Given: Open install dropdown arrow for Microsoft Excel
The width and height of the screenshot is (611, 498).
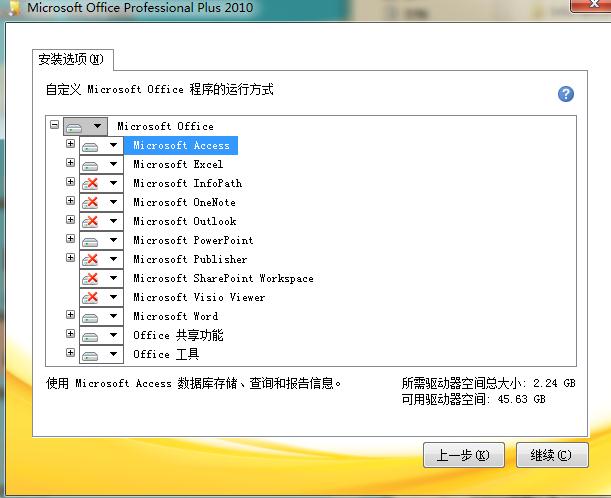Looking at the screenshot, I should (x=113, y=164).
